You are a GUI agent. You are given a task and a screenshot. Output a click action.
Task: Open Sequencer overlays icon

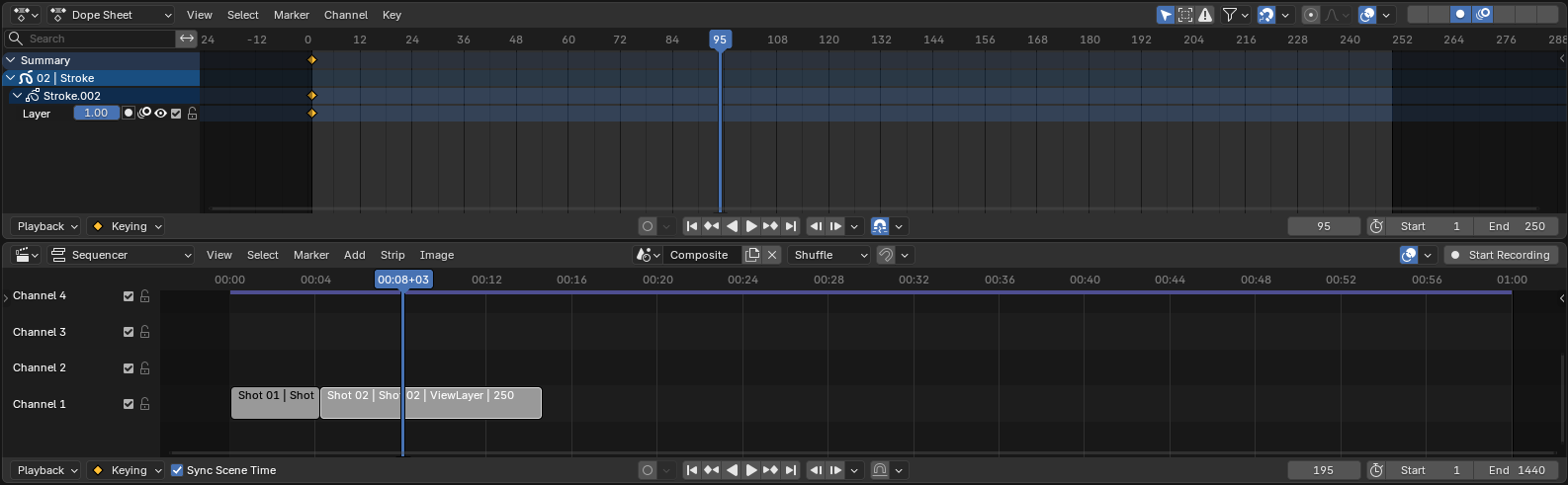pos(1409,255)
